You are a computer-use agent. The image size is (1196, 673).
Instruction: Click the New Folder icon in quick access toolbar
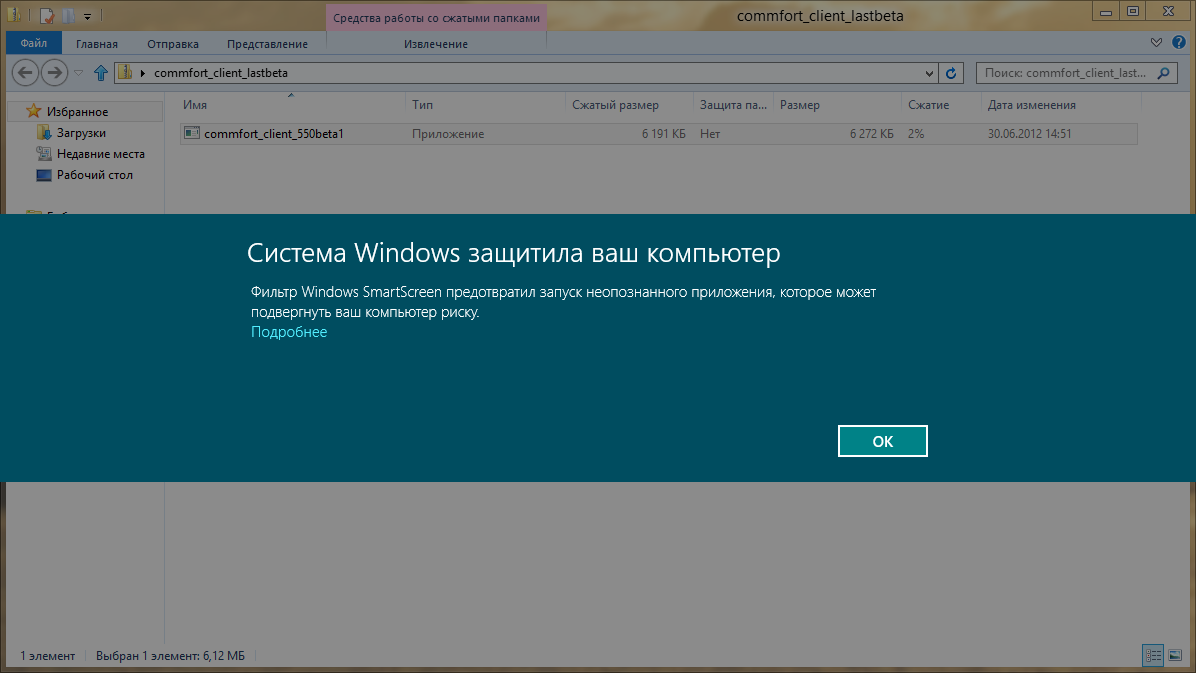point(67,15)
